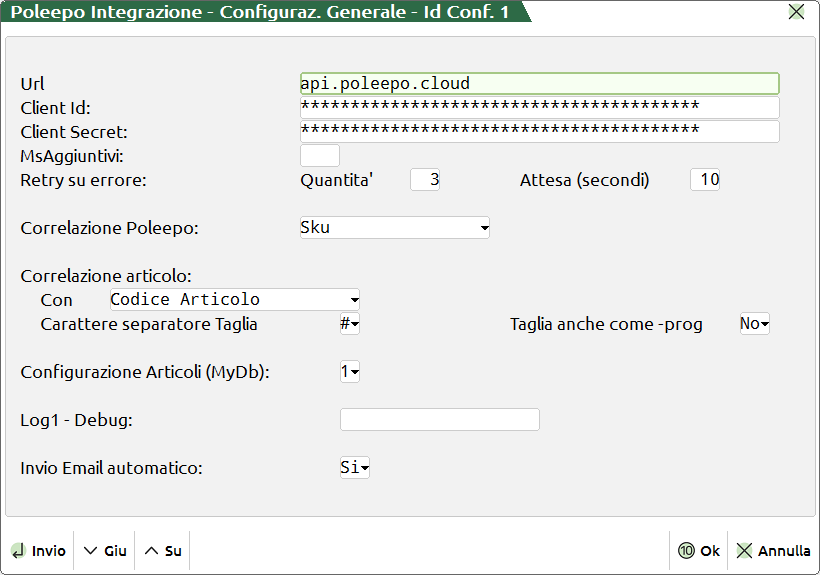Screen dimensions: 820x575
Task: Open the Correlazione Poleepo Sku dropdown
Action: click(395, 228)
